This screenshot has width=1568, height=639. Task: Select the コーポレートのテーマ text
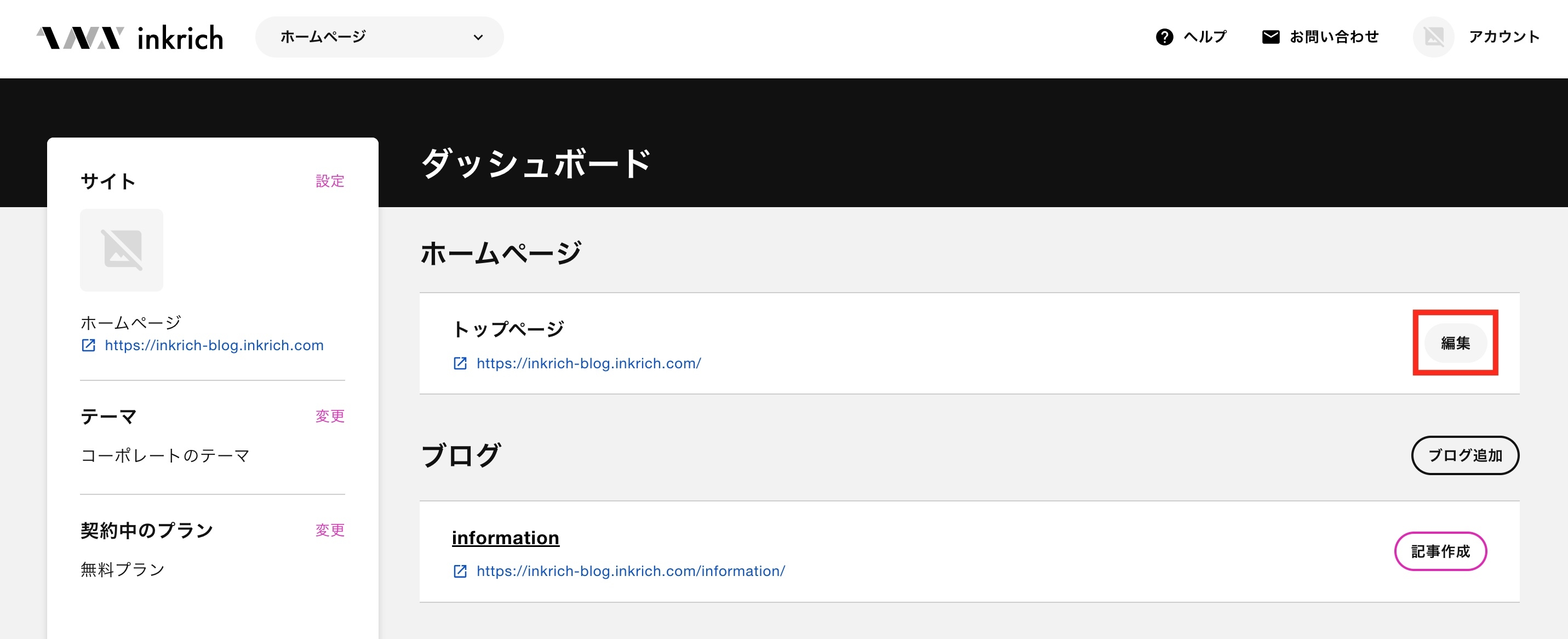point(165,455)
